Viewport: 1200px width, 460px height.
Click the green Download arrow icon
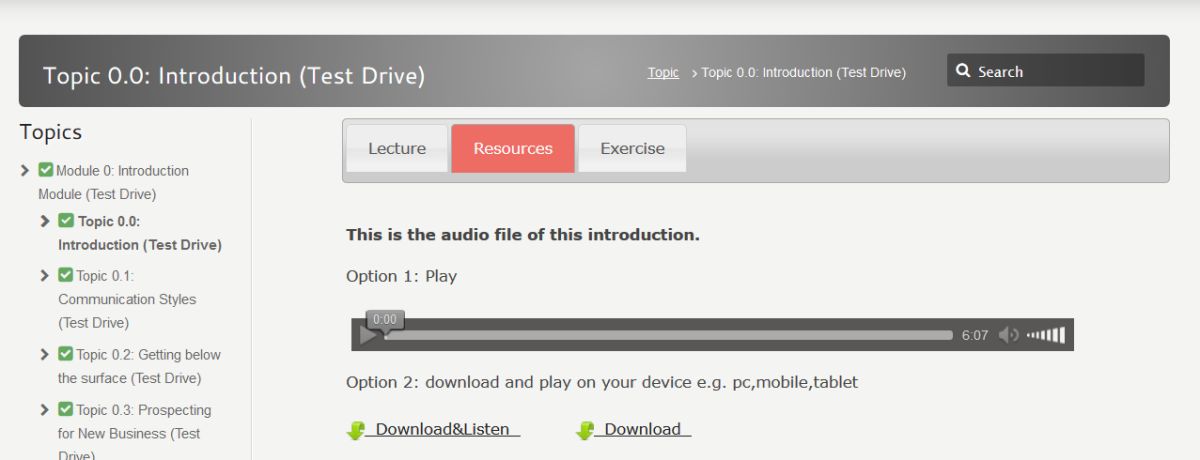[x=585, y=430]
